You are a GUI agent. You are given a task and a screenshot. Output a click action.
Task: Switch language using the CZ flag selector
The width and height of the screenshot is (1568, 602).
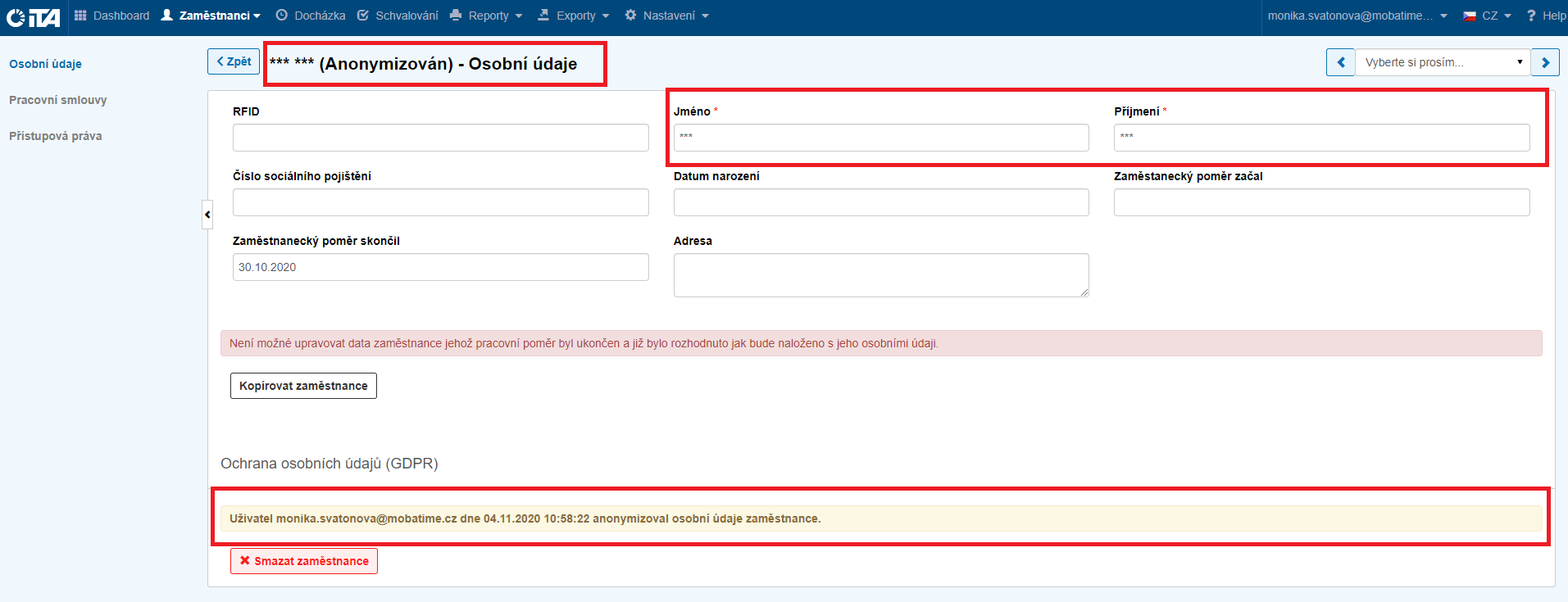click(1487, 16)
